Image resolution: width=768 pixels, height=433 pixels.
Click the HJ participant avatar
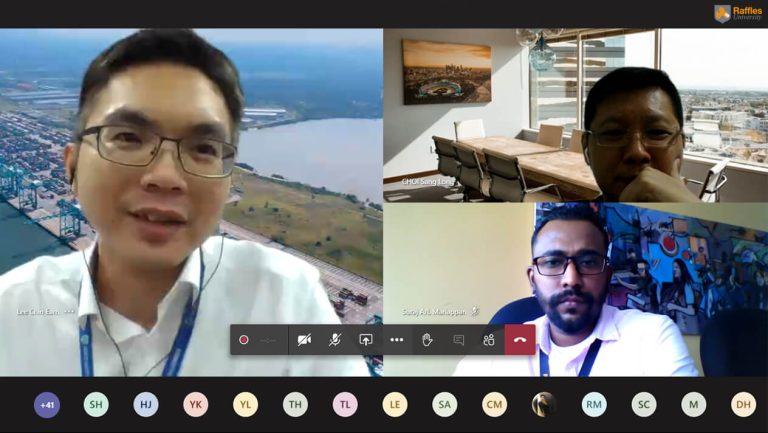click(x=146, y=404)
